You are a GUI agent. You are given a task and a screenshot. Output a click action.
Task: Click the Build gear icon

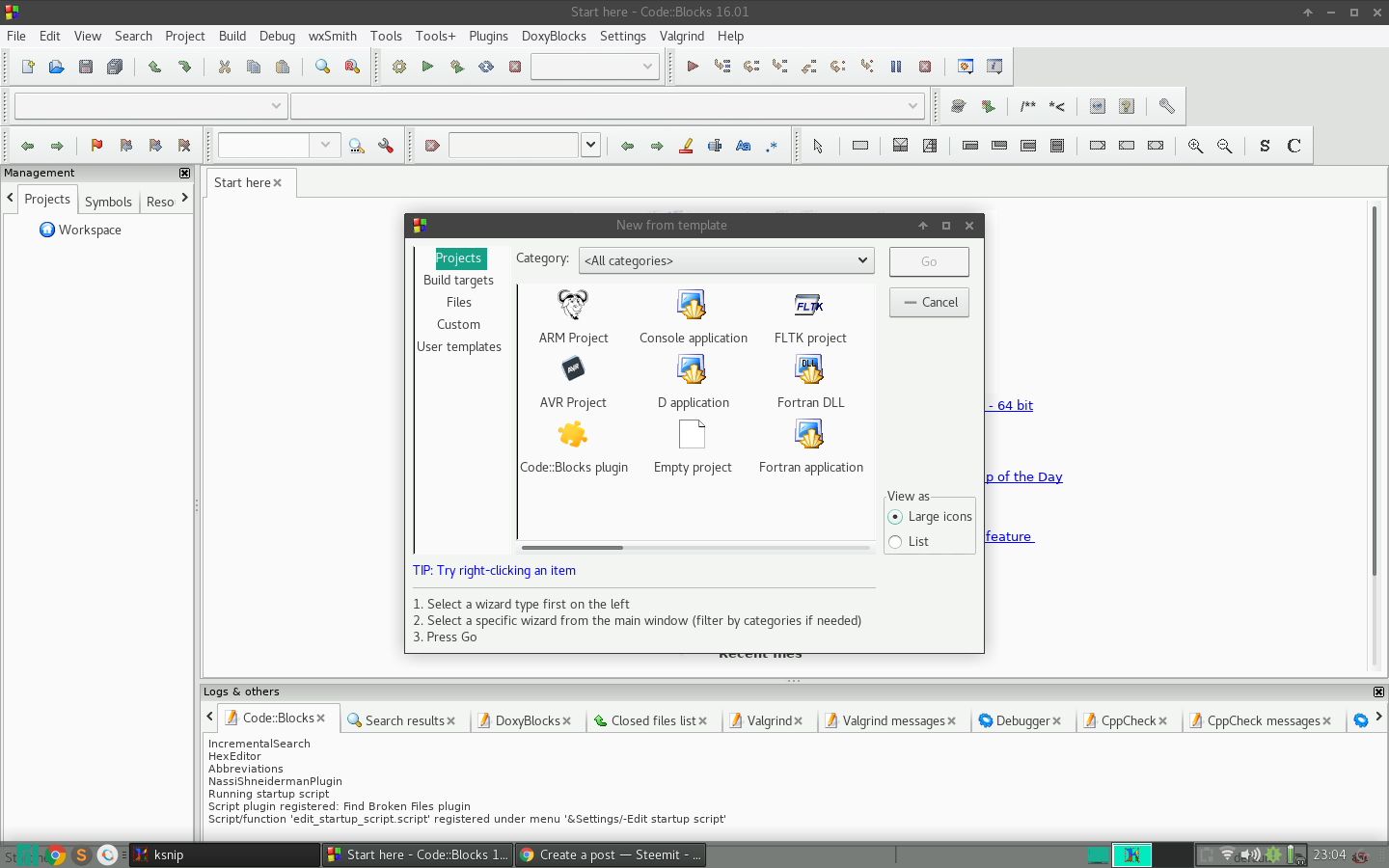tap(399, 67)
